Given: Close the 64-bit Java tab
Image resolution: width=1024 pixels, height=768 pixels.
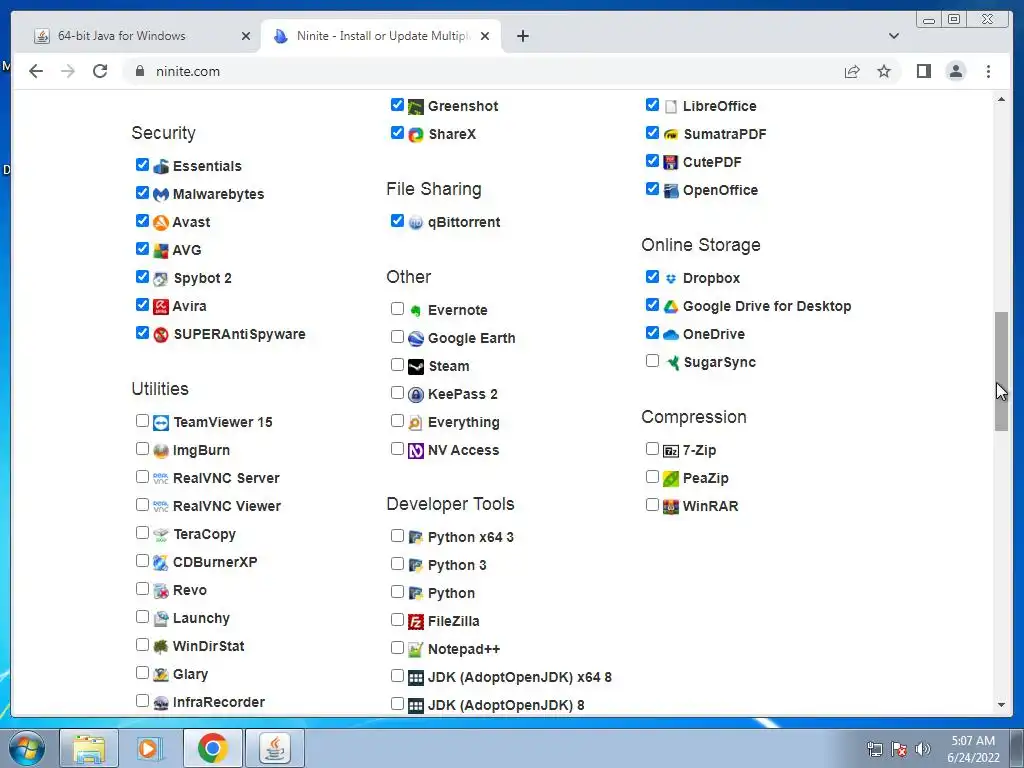Looking at the screenshot, I should click(x=246, y=36).
